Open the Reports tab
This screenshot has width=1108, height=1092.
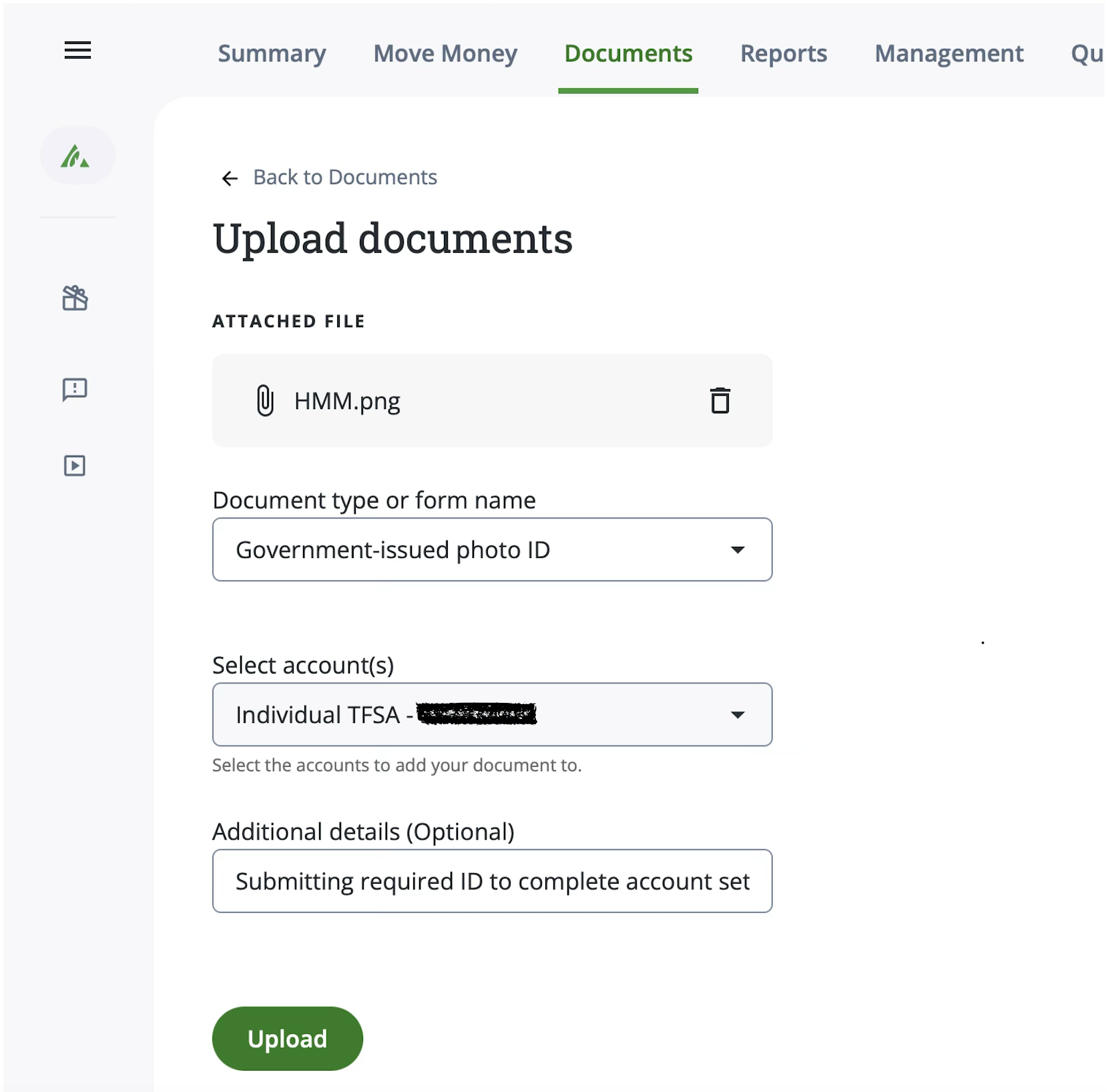784,53
